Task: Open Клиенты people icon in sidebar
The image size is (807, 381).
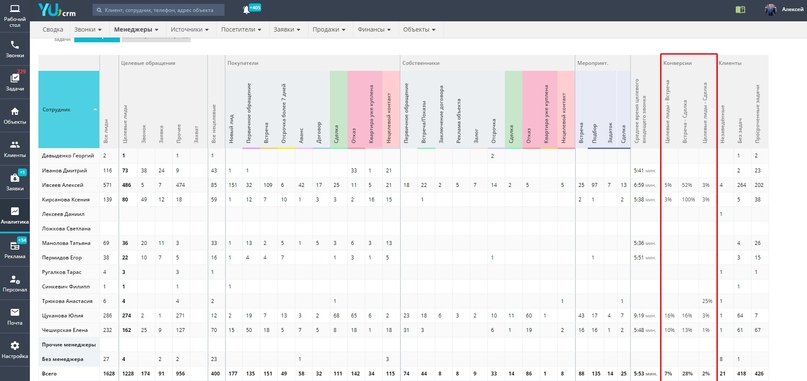Action: pyautogui.click(x=15, y=145)
